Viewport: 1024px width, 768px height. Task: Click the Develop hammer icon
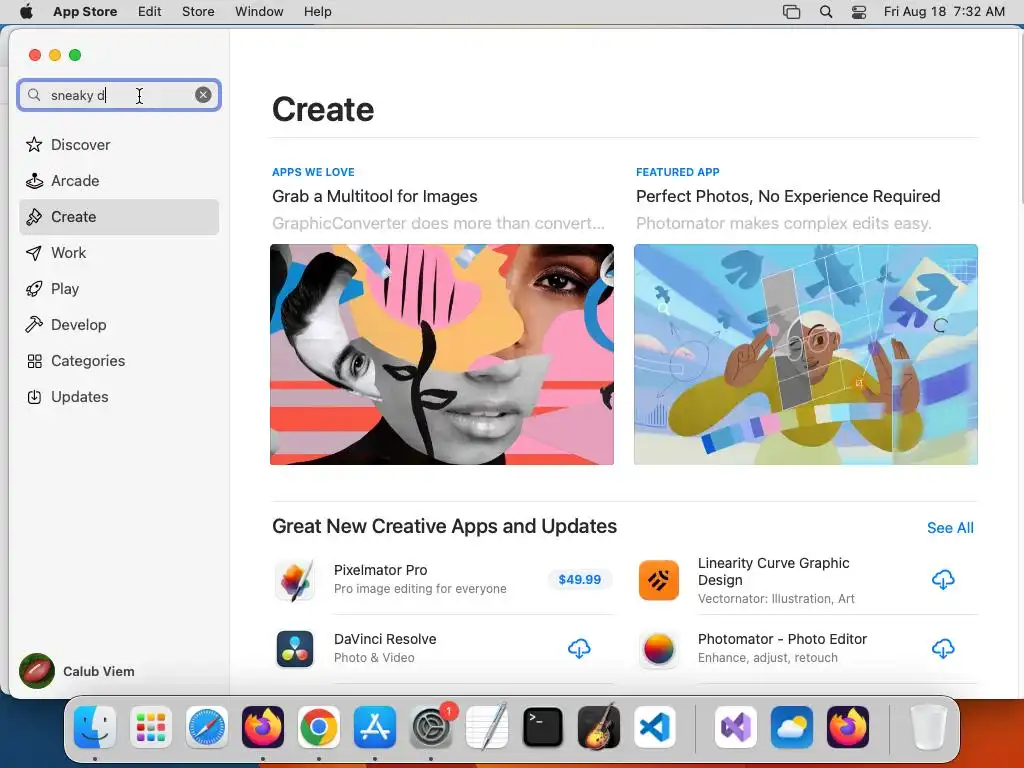[x=34, y=325]
